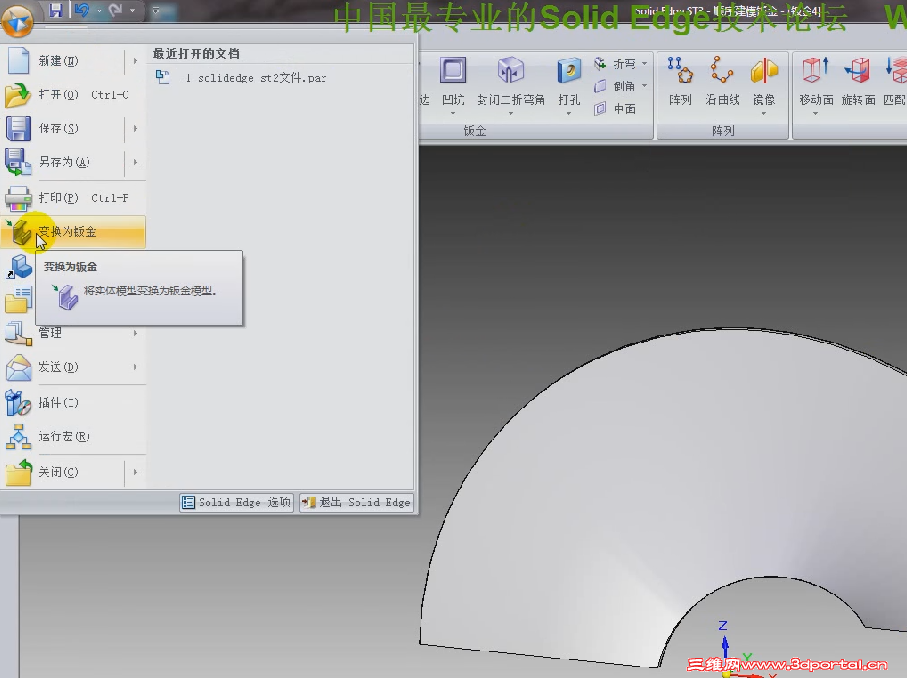Select the 打孔 (Hole) tool
The width and height of the screenshot is (907, 678).
[569, 82]
